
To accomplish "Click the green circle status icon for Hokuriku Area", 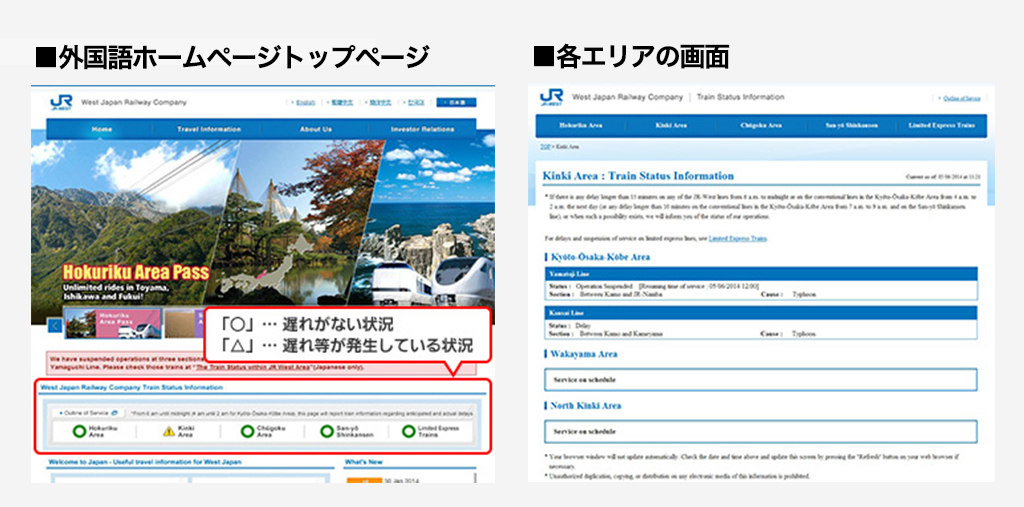I will [x=79, y=431].
